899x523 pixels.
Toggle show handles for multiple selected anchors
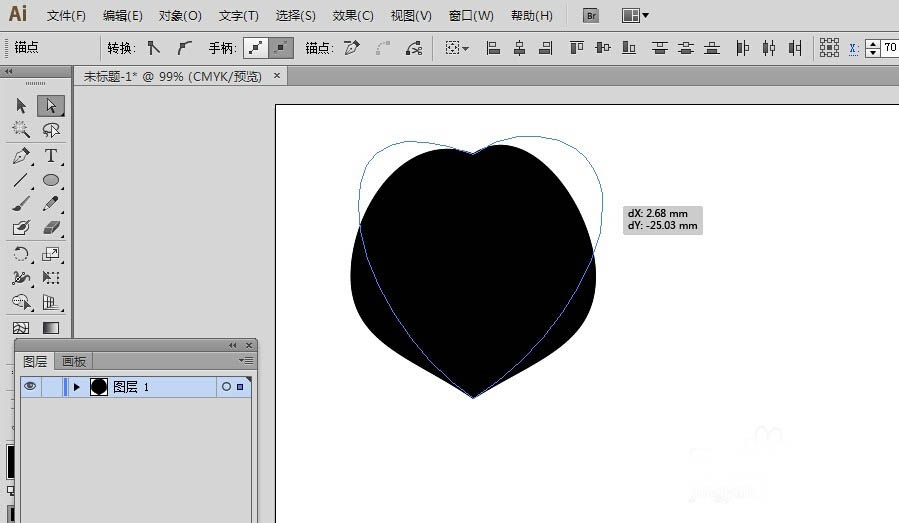(x=258, y=47)
